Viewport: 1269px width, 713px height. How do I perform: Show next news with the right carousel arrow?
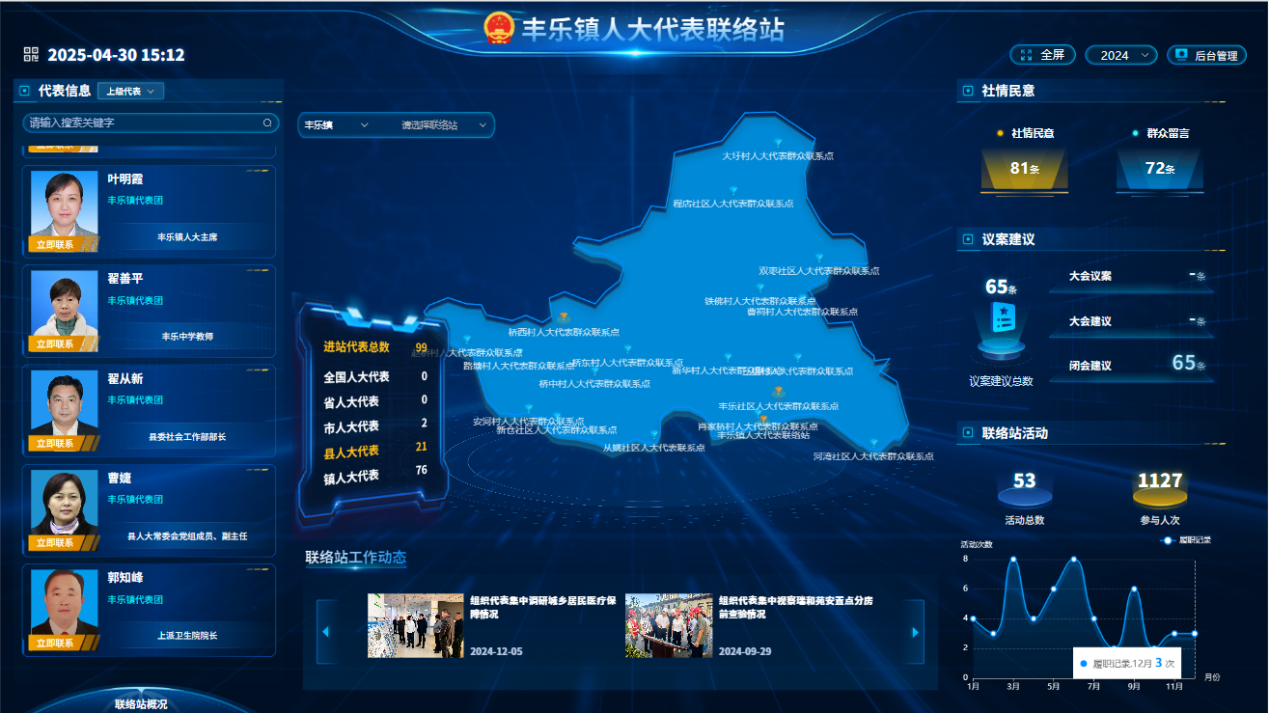click(x=915, y=631)
